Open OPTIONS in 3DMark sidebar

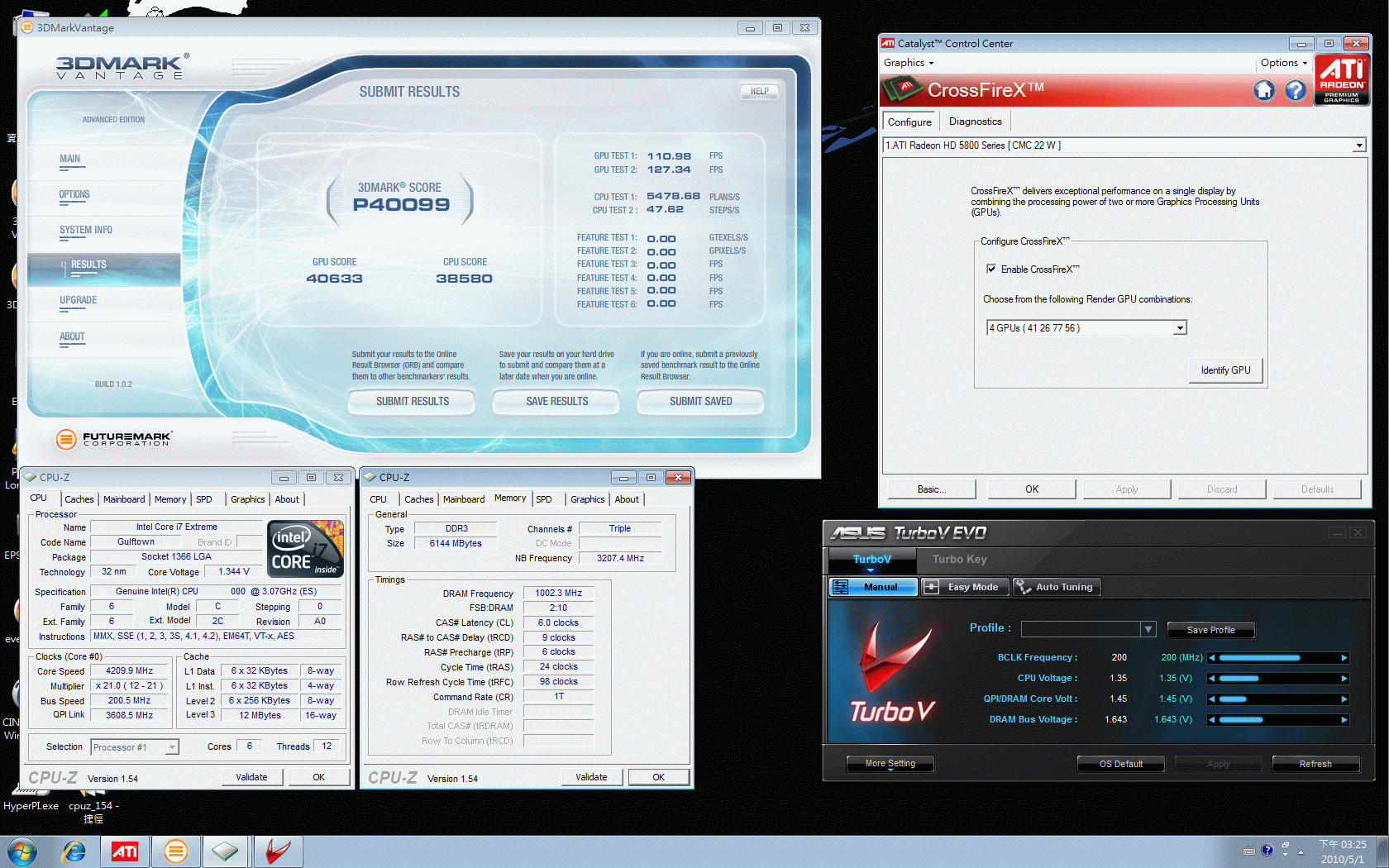pos(74,194)
